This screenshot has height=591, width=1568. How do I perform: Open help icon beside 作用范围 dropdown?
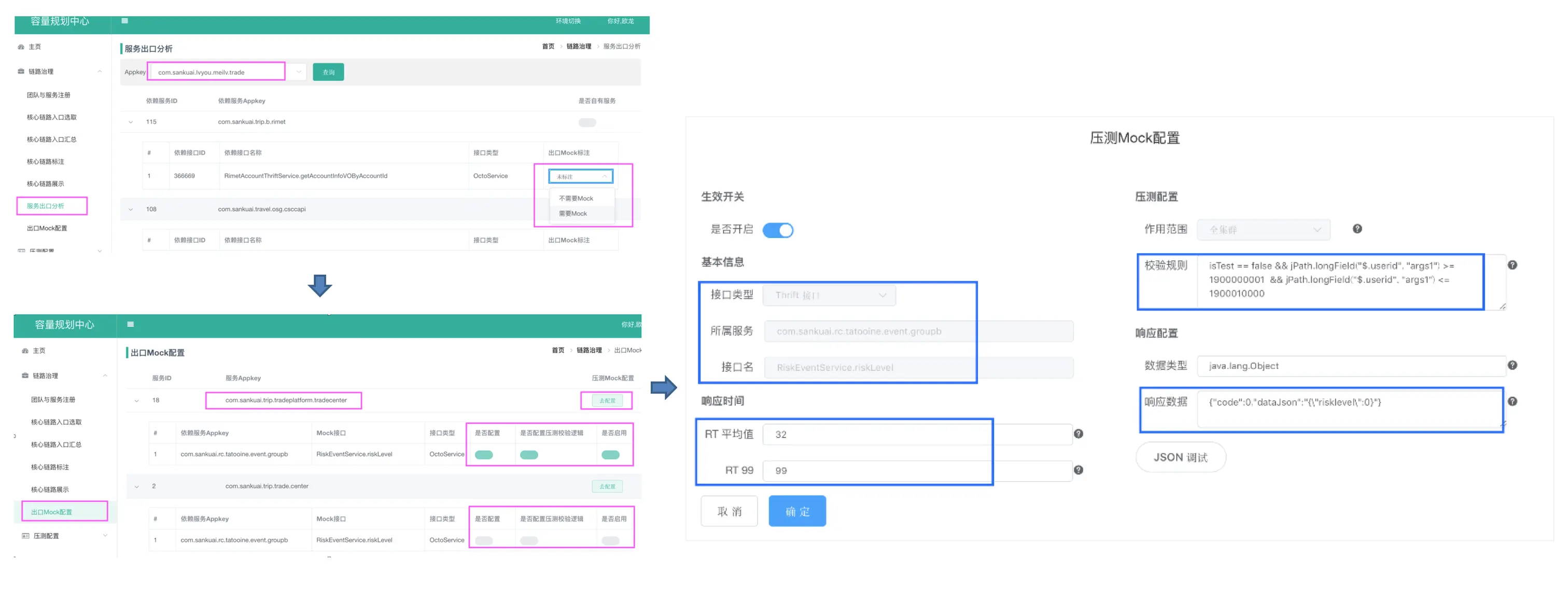1357,229
